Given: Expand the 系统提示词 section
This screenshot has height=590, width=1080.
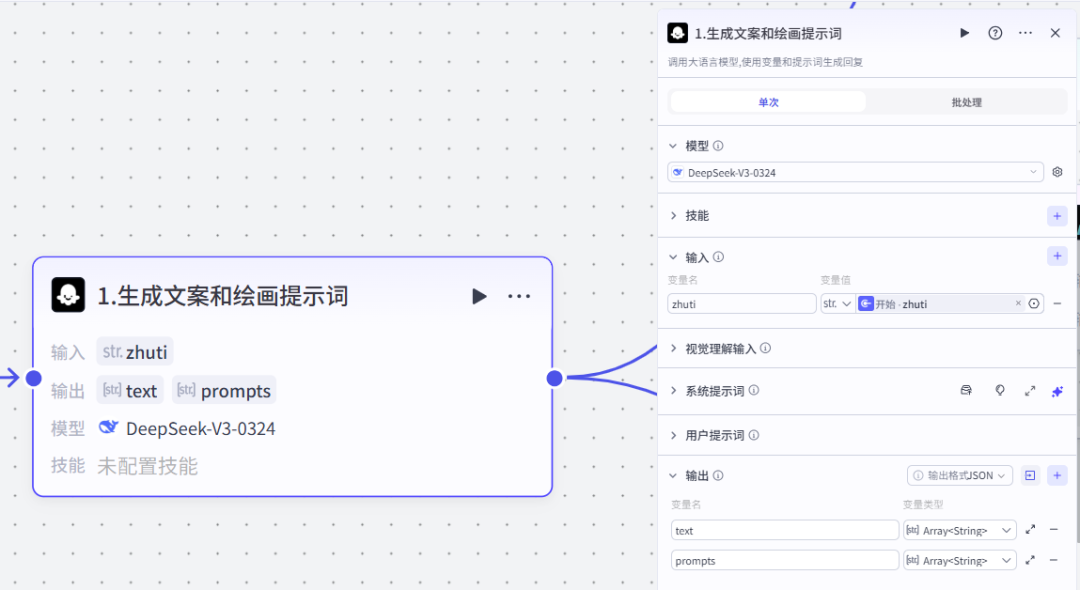Looking at the screenshot, I should [673, 391].
